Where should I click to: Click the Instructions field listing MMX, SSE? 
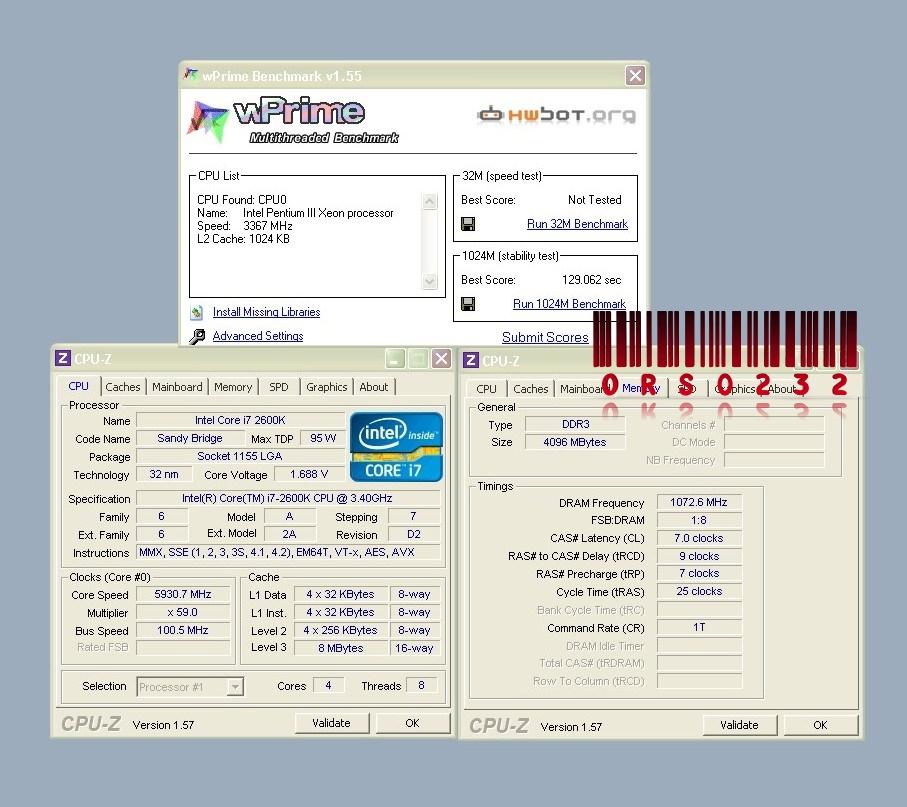287,552
